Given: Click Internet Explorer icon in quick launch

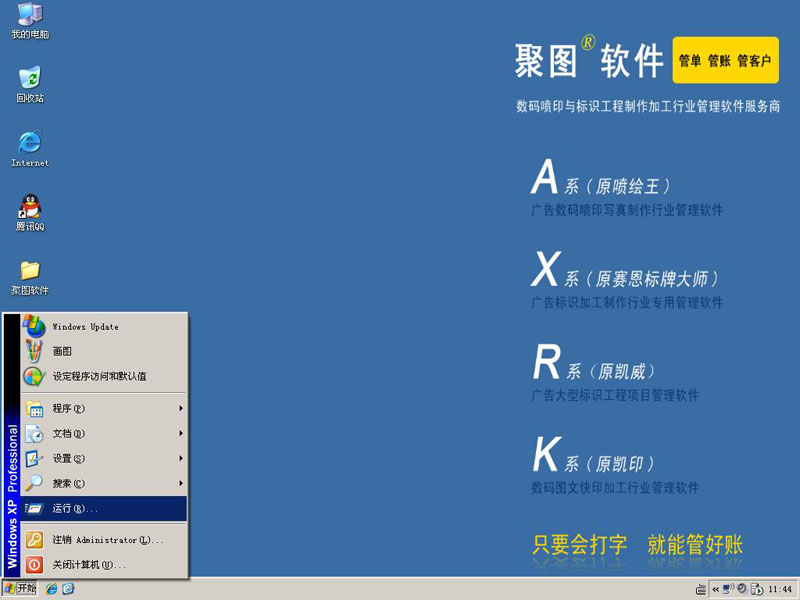Looking at the screenshot, I should pyautogui.click(x=51, y=589).
